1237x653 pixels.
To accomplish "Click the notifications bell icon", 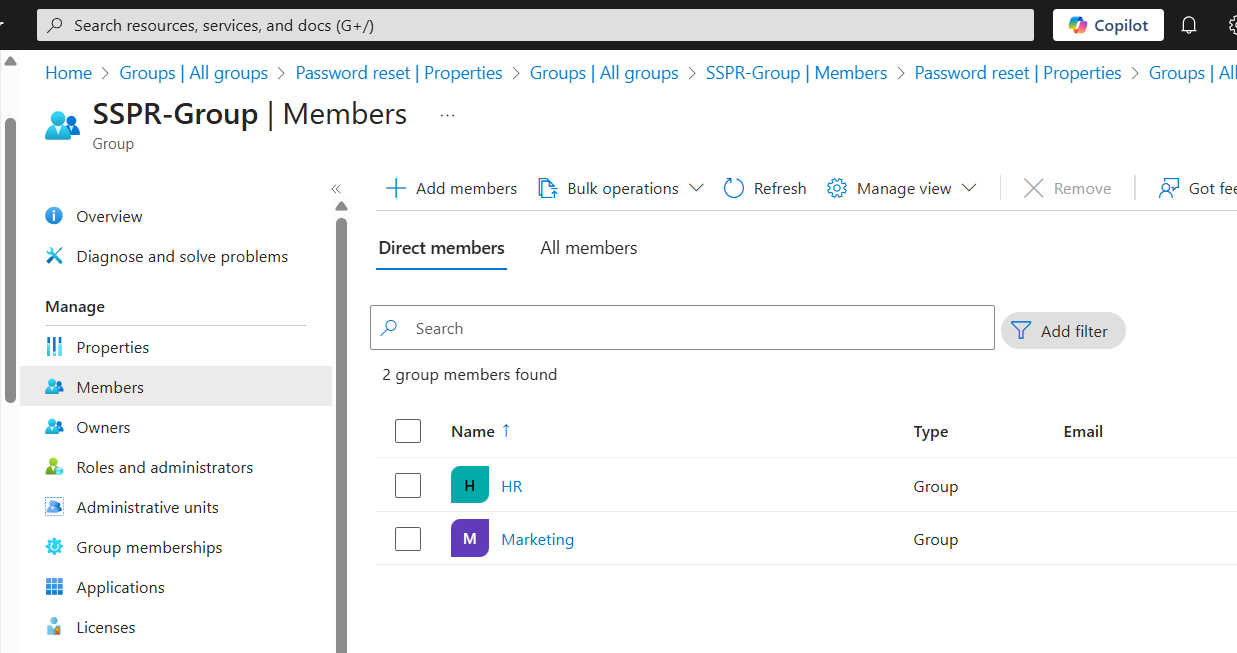I will click(1189, 25).
